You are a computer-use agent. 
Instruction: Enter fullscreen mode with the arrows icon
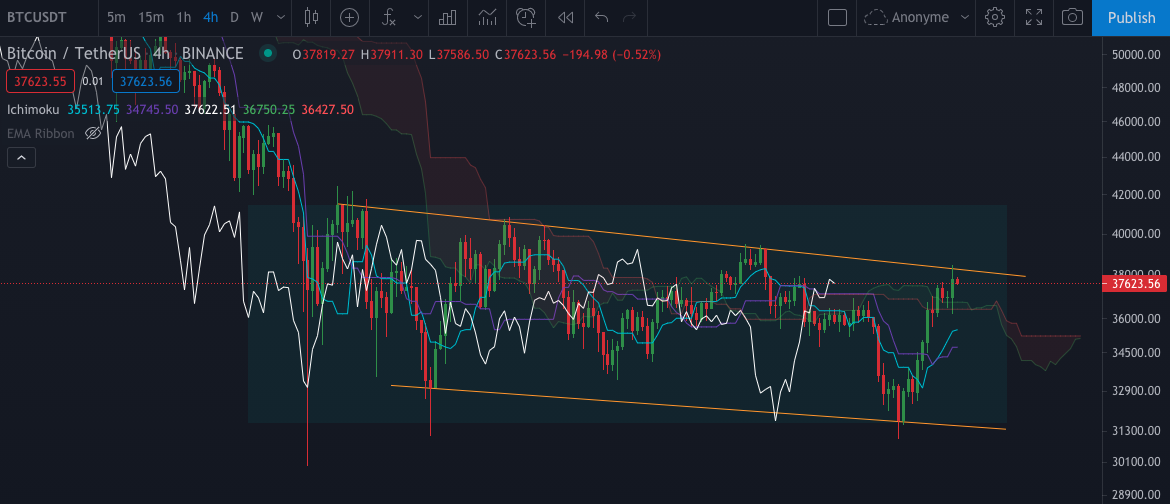coord(1033,17)
